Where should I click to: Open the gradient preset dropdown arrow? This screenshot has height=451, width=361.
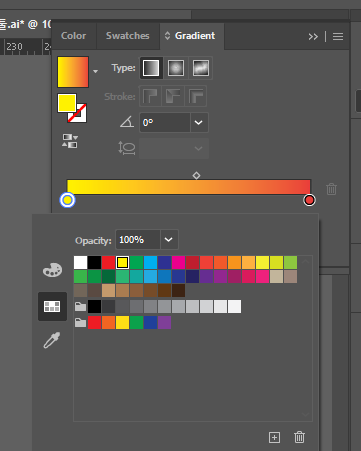coord(95,71)
